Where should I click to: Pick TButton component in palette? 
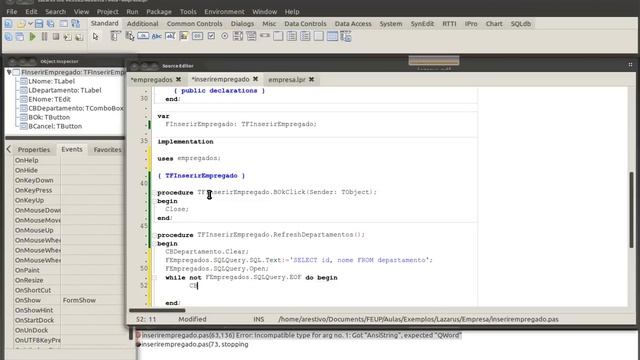143,36
